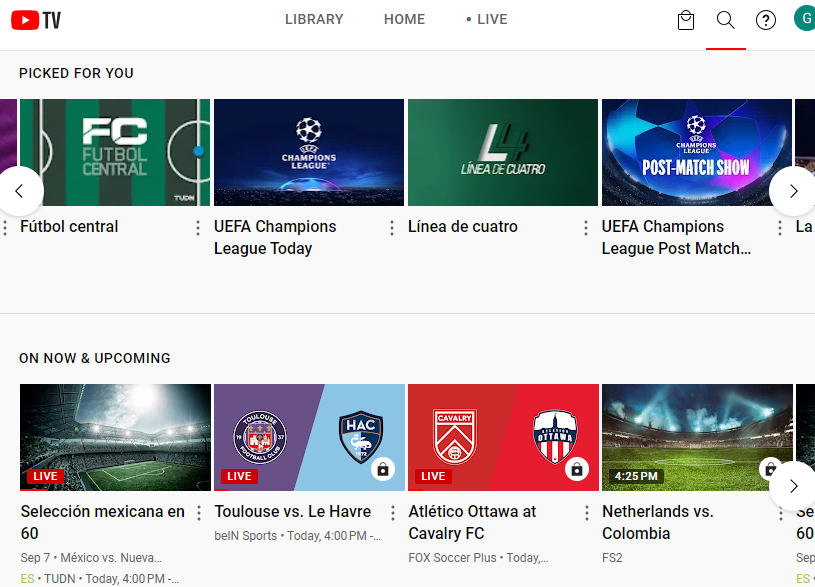Click LIVE badge on Toulouse vs. Le Havre
Image resolution: width=815 pixels, height=587 pixels.
coord(239,476)
